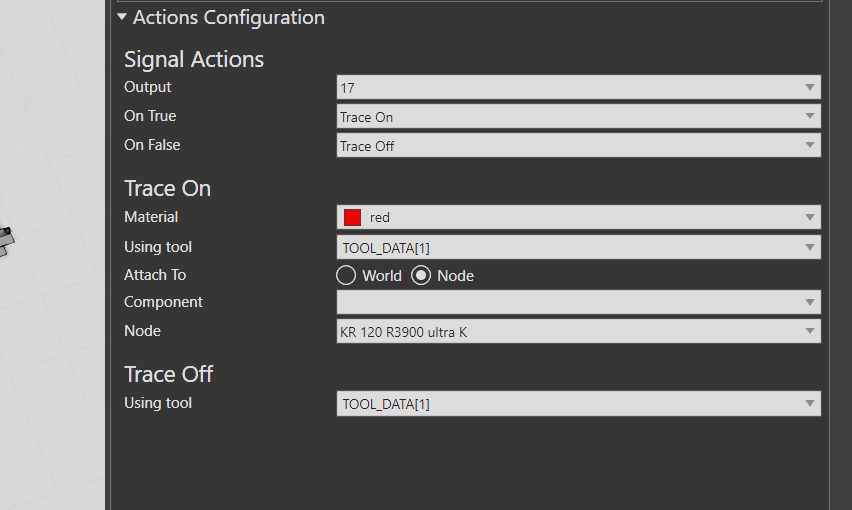The image size is (852, 510).
Task: Open the Output dropdown showing 17
Action: pos(570,88)
